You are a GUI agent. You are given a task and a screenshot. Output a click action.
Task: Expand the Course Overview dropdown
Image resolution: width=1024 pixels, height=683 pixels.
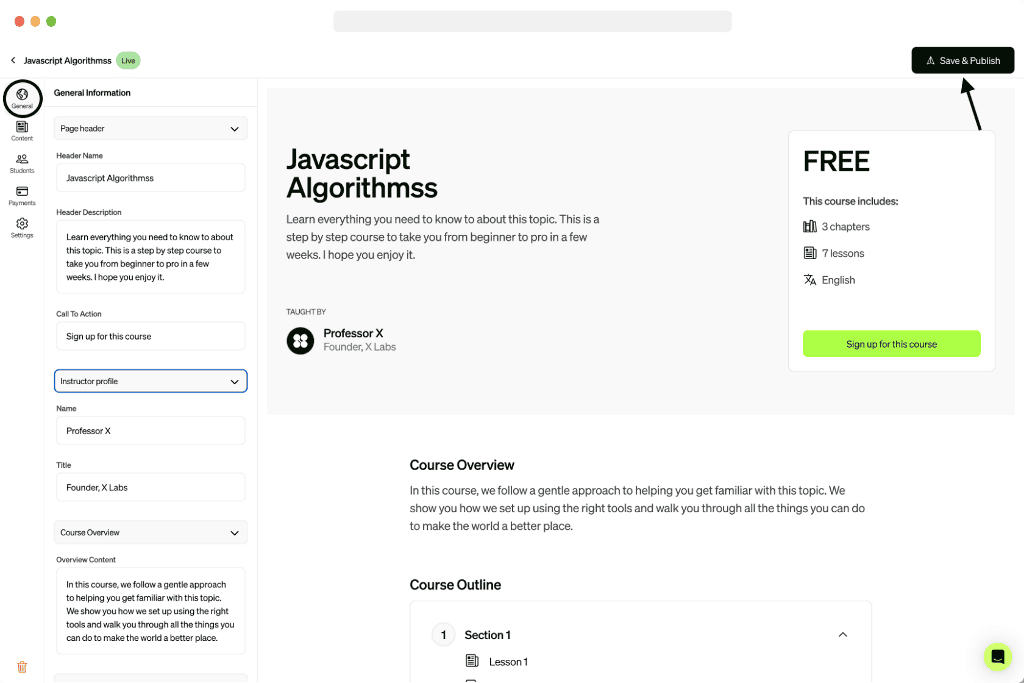[x=150, y=533]
